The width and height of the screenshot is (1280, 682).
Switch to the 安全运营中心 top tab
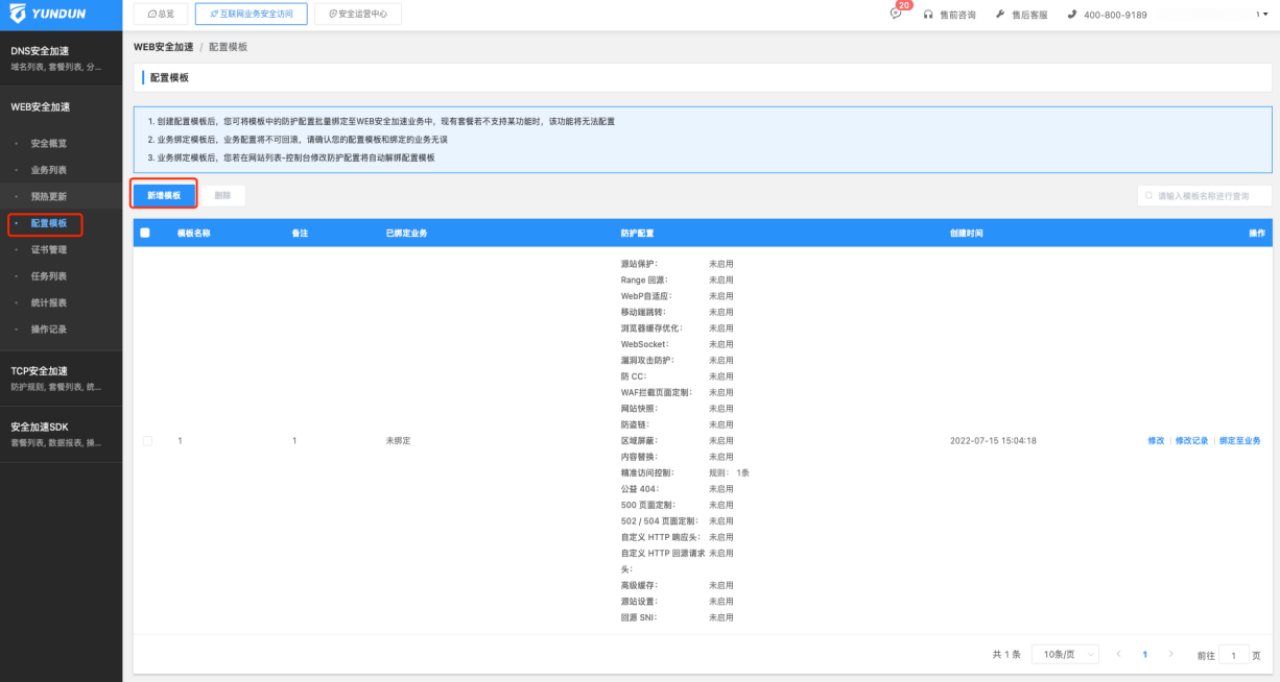(357, 15)
